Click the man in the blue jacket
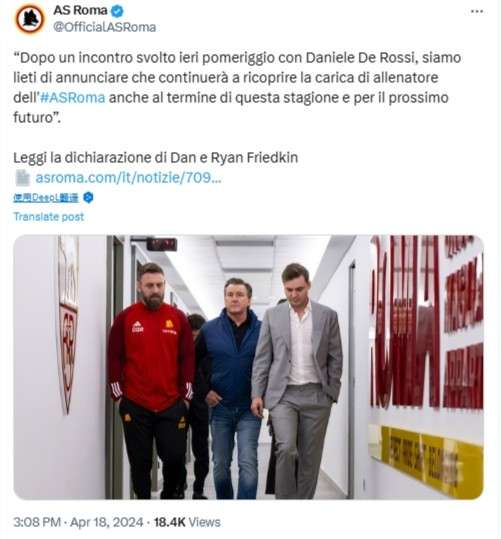 click(x=231, y=387)
